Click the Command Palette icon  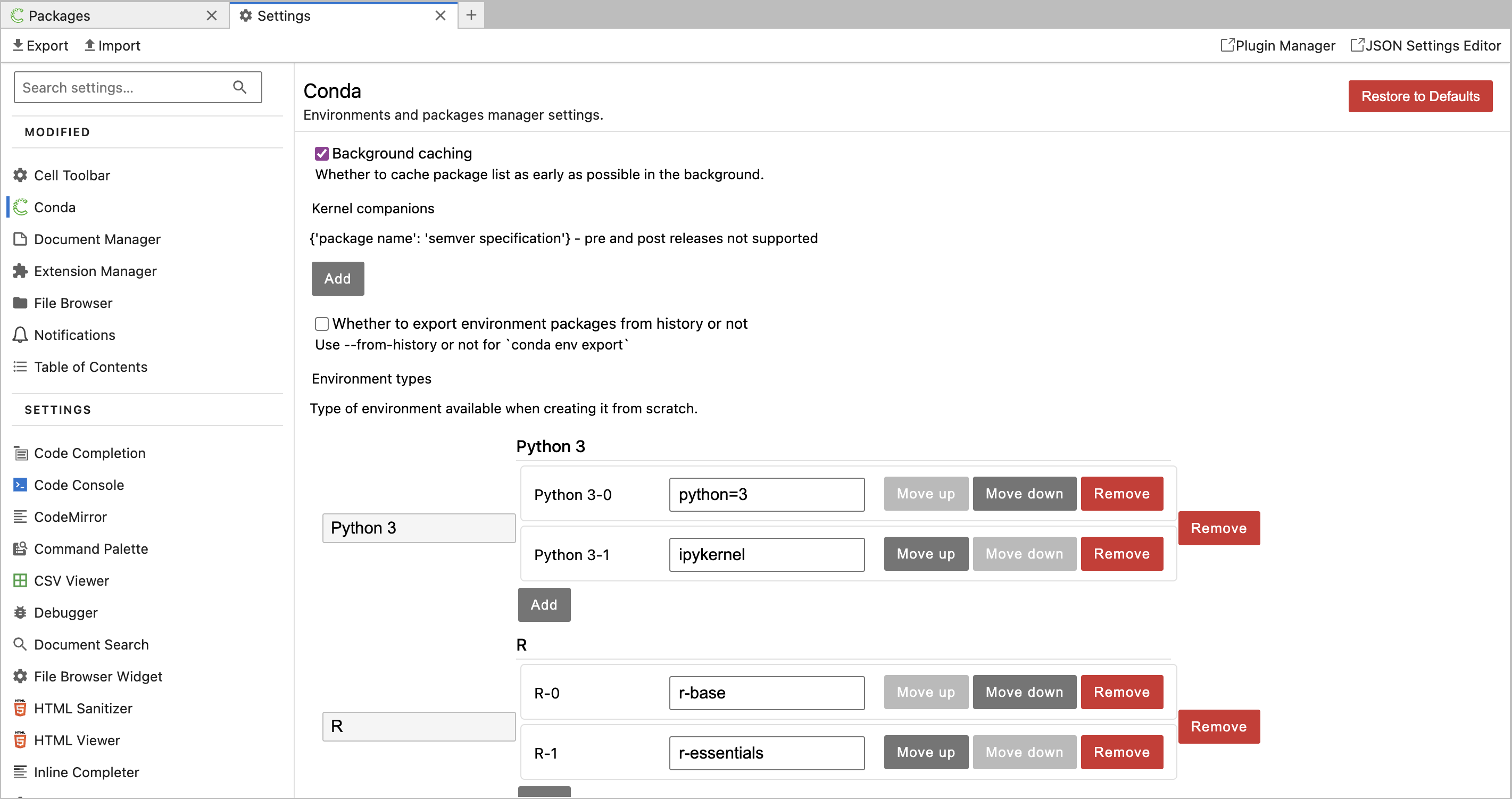click(20, 548)
